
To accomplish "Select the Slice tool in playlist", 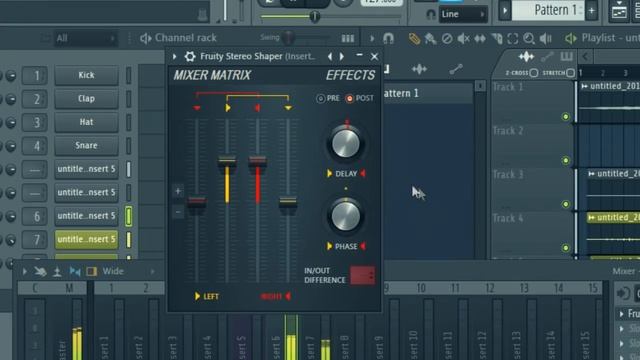I will (x=497, y=39).
